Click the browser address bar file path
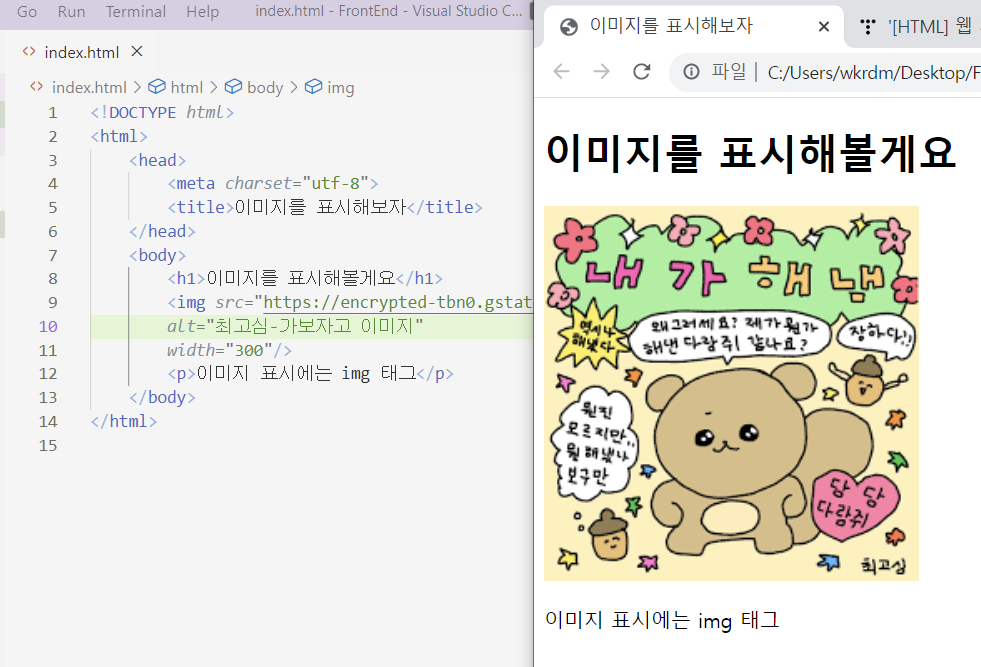The height and width of the screenshot is (667, 981). tap(873, 73)
